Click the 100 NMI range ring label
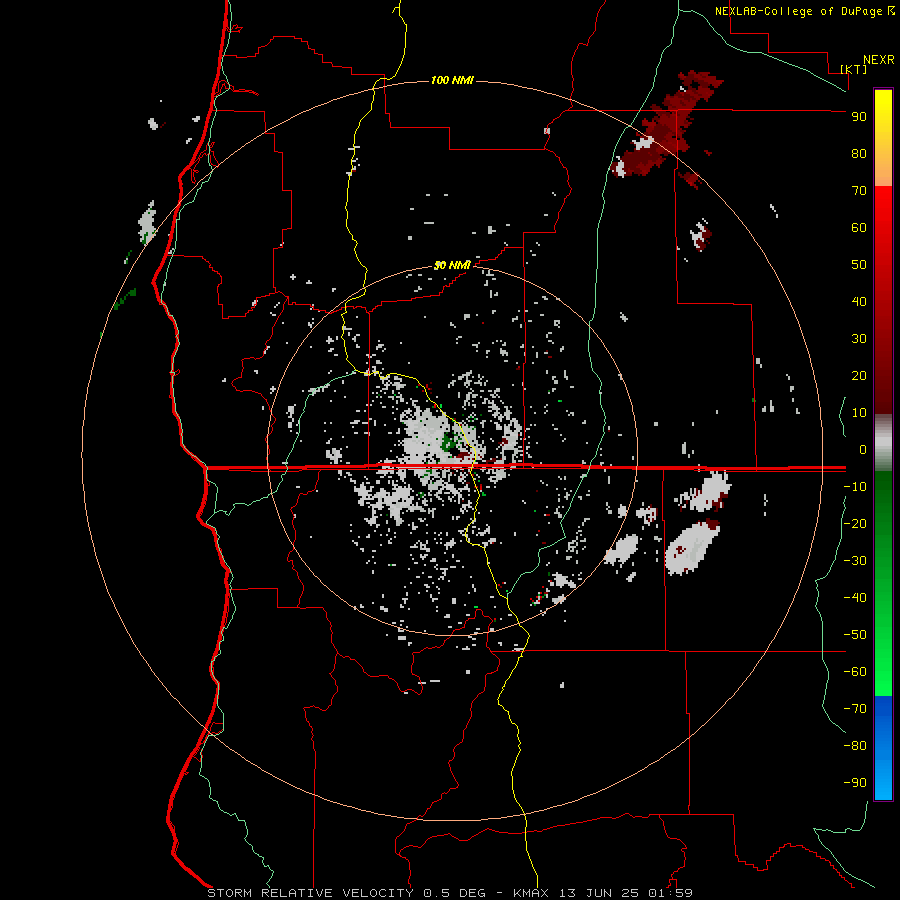The width and height of the screenshot is (900, 900). [x=452, y=80]
